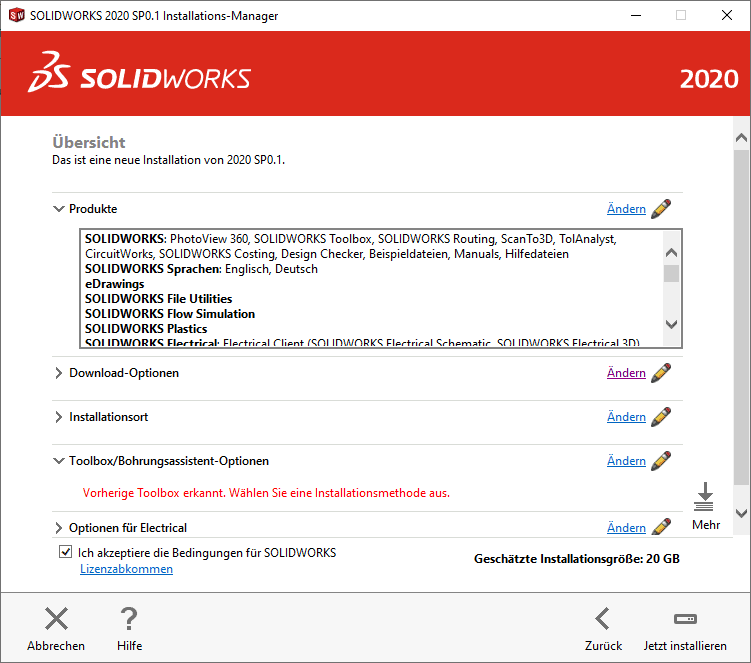The height and width of the screenshot is (663, 751).
Task: Click the product list scroll-up arrow
Action: click(671, 252)
